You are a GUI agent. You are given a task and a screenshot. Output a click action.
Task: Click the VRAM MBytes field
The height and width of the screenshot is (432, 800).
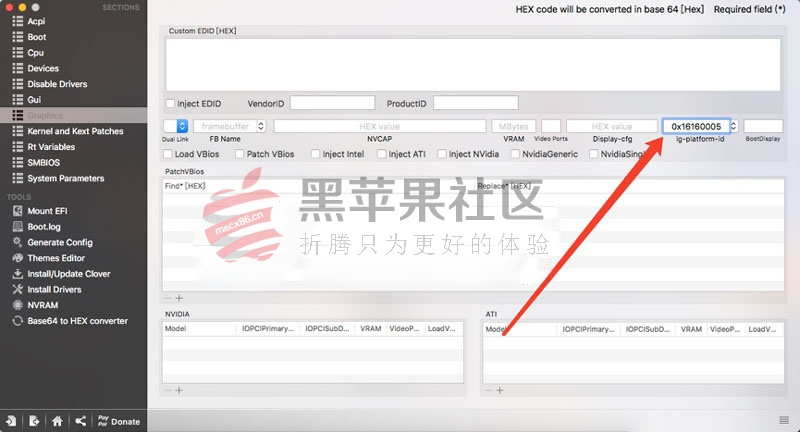point(513,126)
